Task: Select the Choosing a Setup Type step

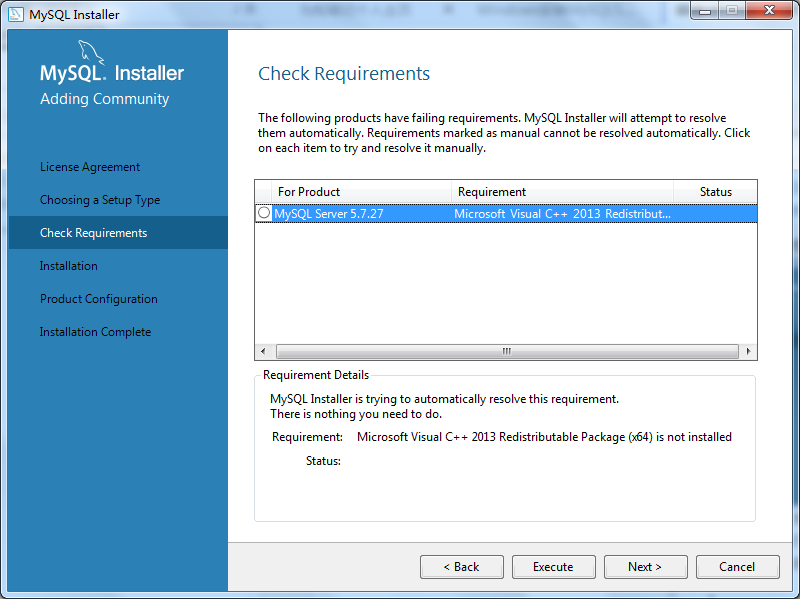Action: [x=102, y=199]
